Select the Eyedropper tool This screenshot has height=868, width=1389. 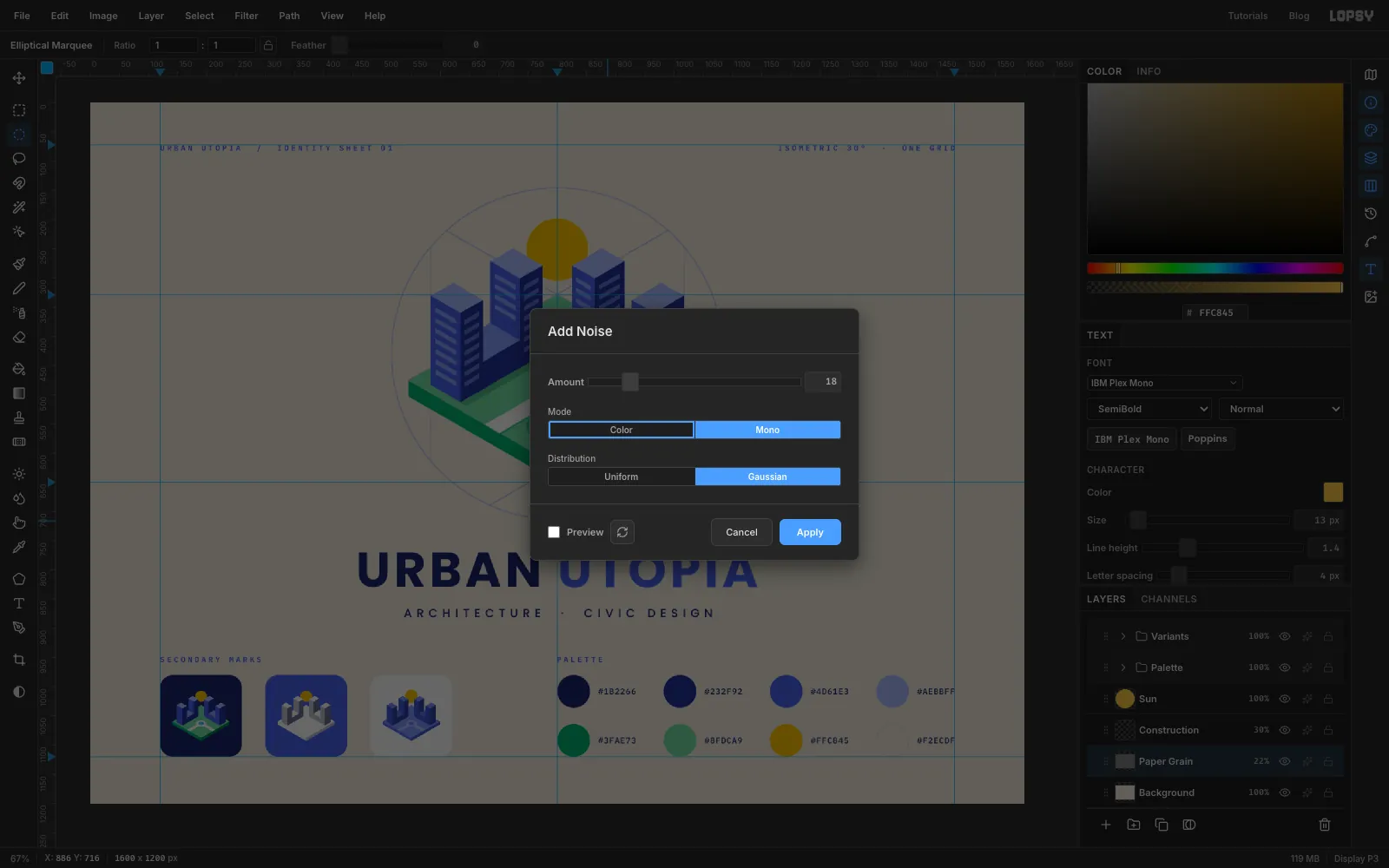click(x=19, y=547)
